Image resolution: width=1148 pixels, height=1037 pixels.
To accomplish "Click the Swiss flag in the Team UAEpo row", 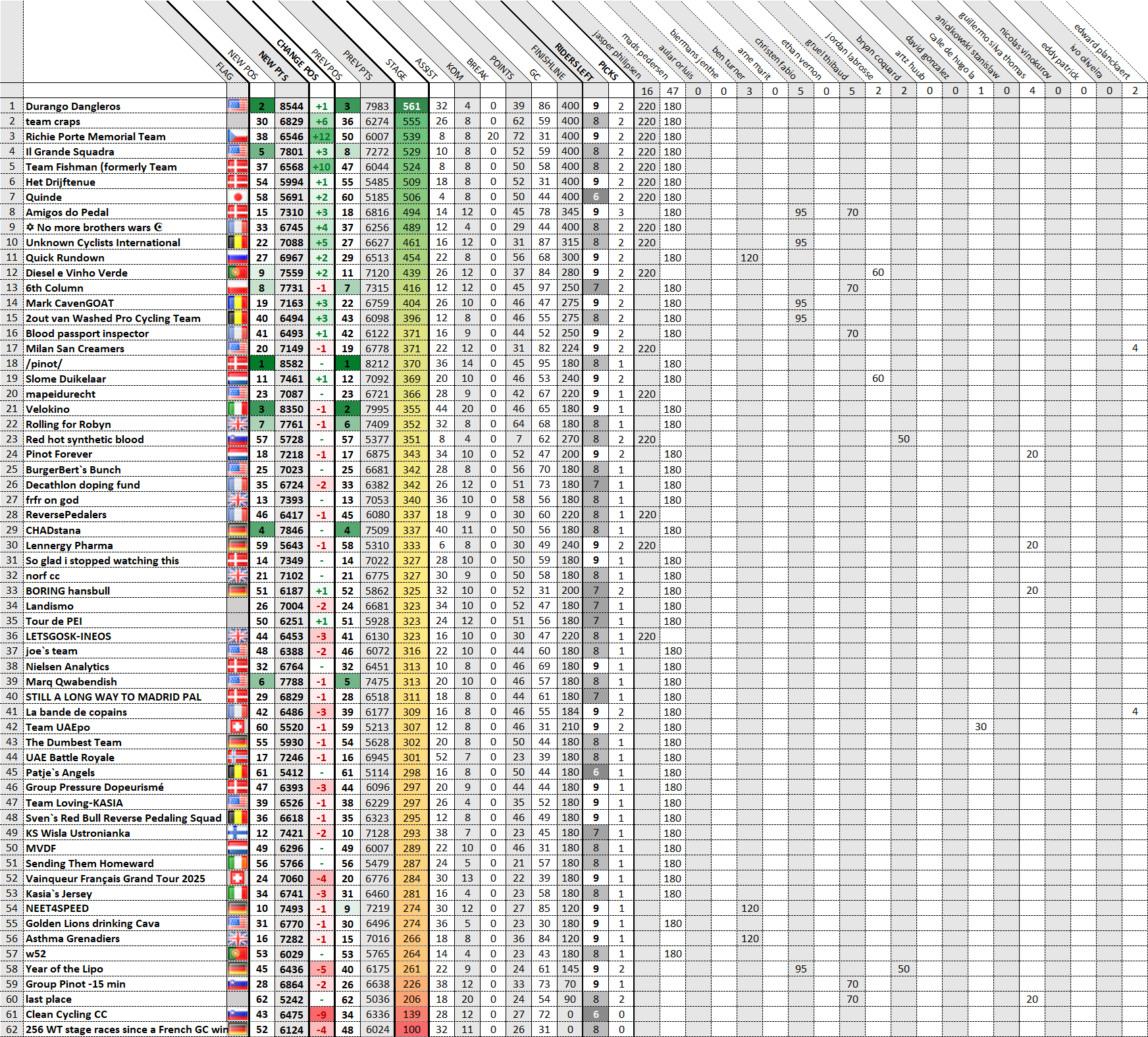I will click(238, 727).
